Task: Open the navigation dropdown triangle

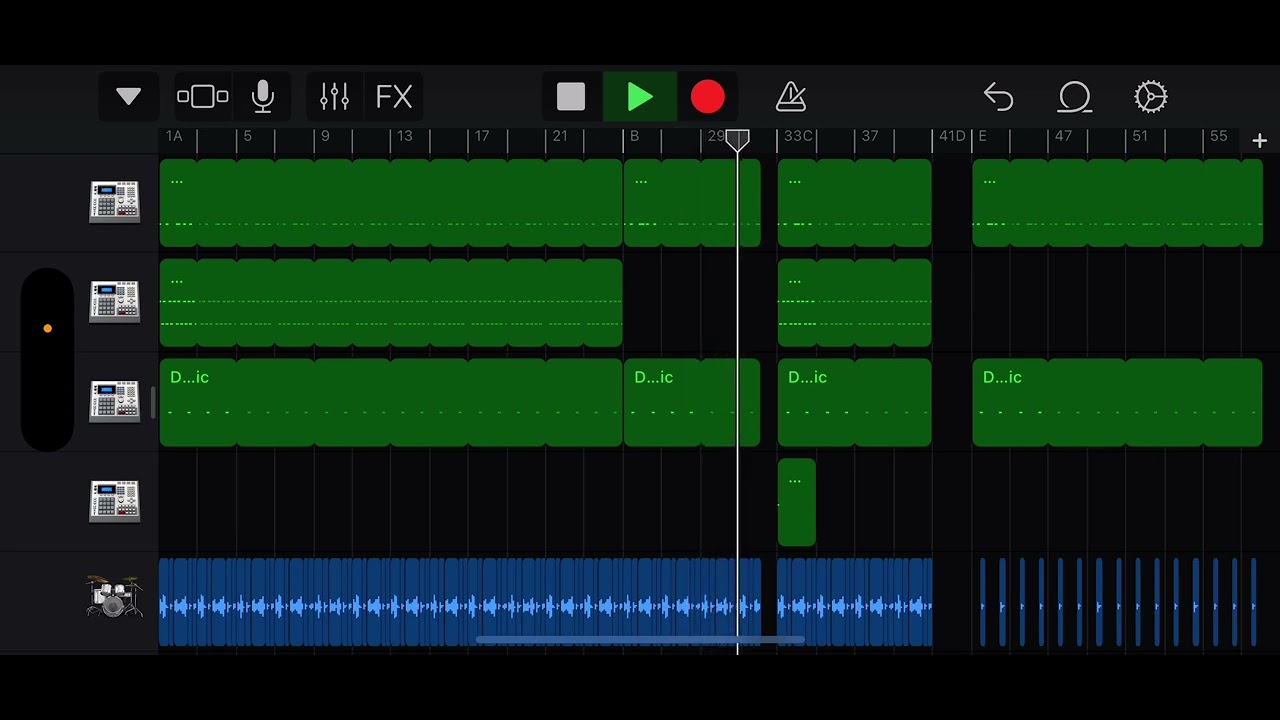Action: (128, 97)
